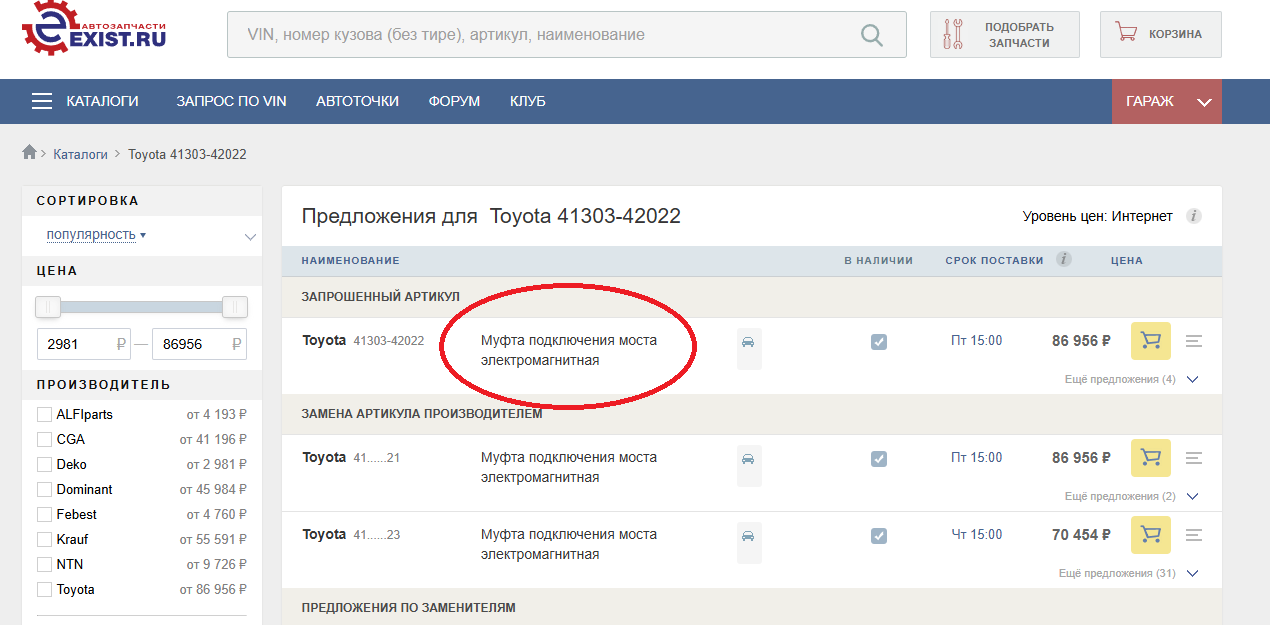Click the Предложения по заменителям section heading
The height and width of the screenshot is (625, 1270).
pyautogui.click(x=408, y=608)
